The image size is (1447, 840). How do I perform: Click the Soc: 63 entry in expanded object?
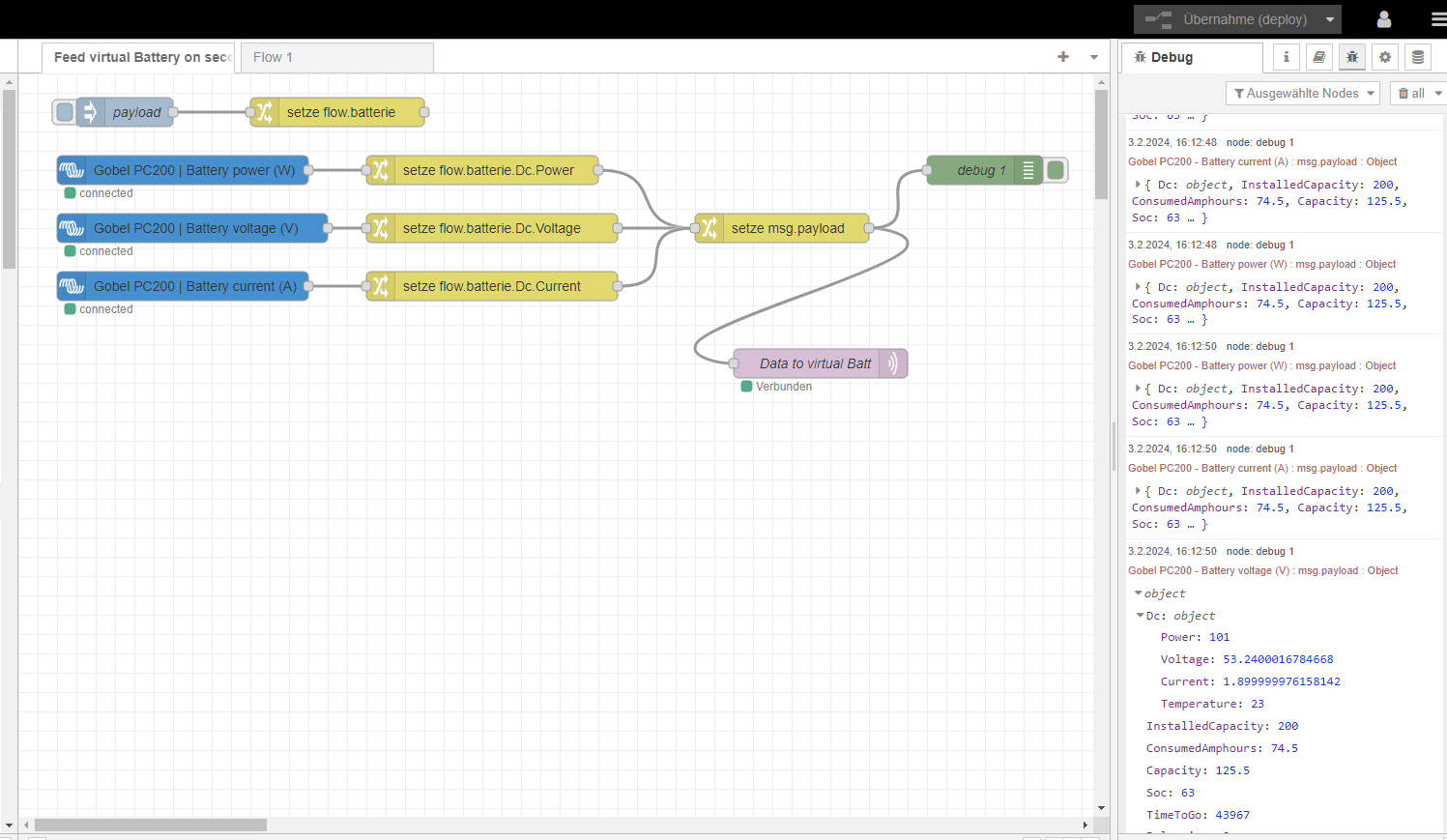tap(1171, 793)
